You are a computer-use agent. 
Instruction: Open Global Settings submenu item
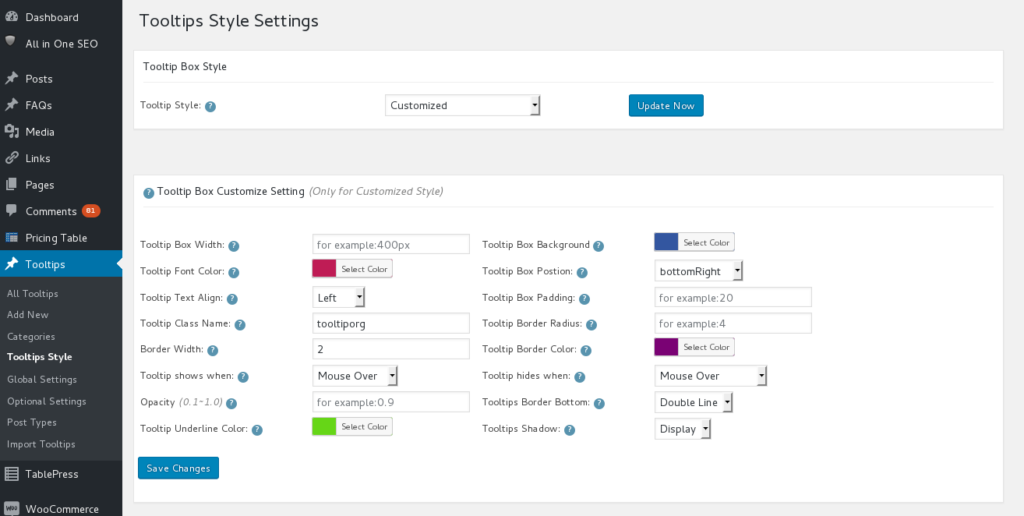coord(41,379)
